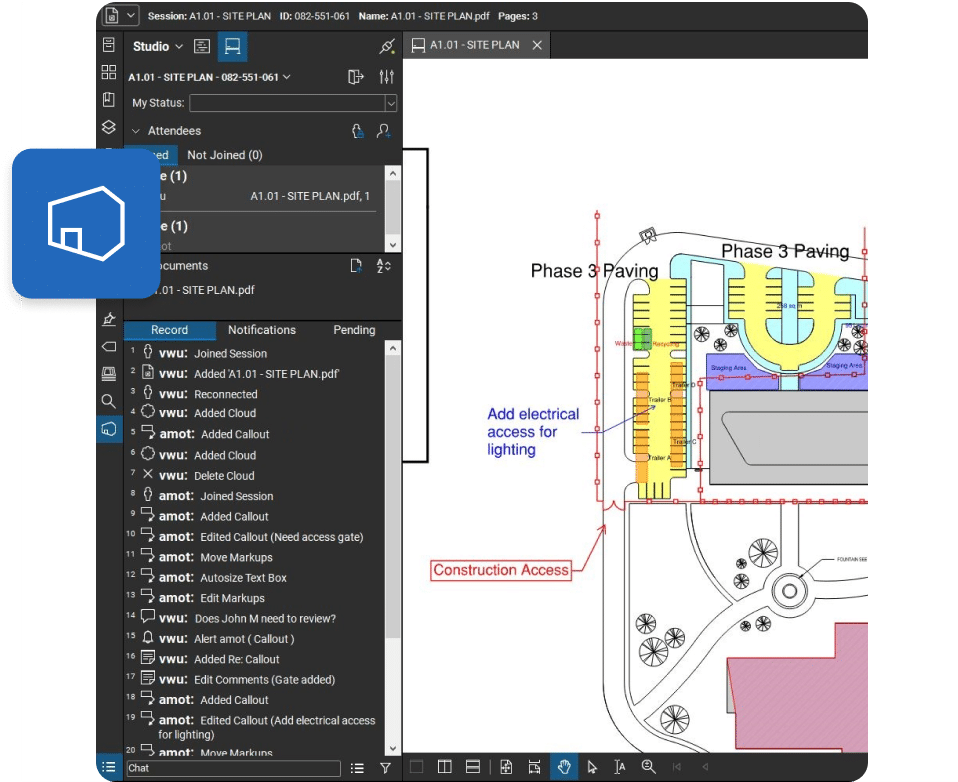Click the list icon beside Chat field
This screenshot has height=782, width=958.
pyautogui.click(x=357, y=768)
